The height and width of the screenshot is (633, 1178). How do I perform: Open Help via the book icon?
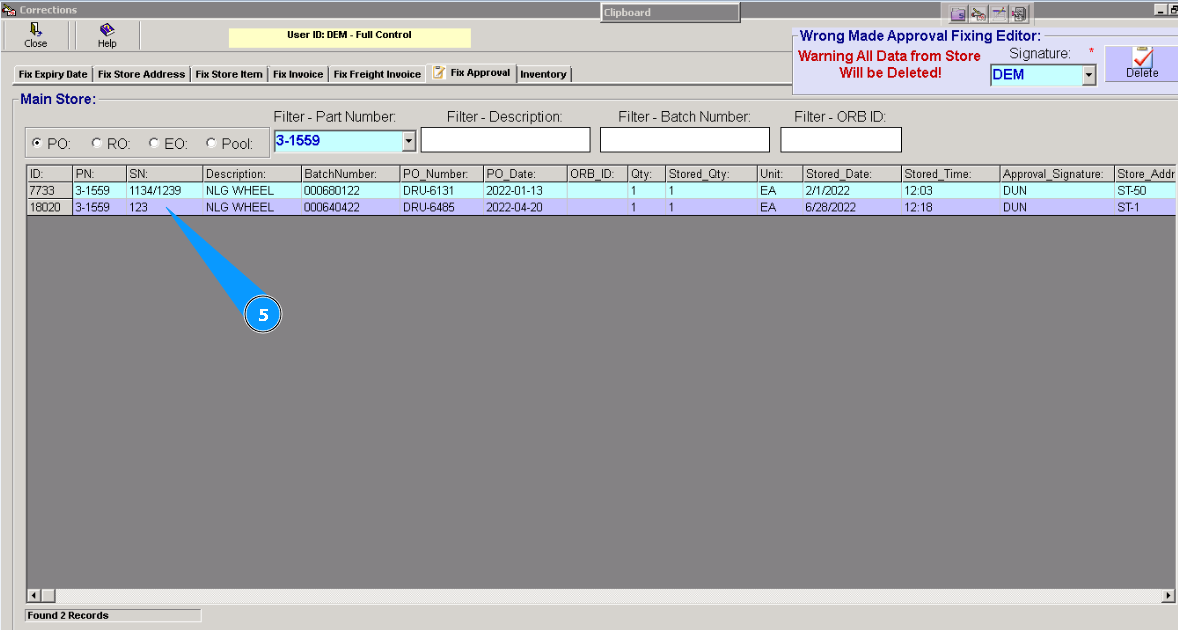(x=107, y=29)
